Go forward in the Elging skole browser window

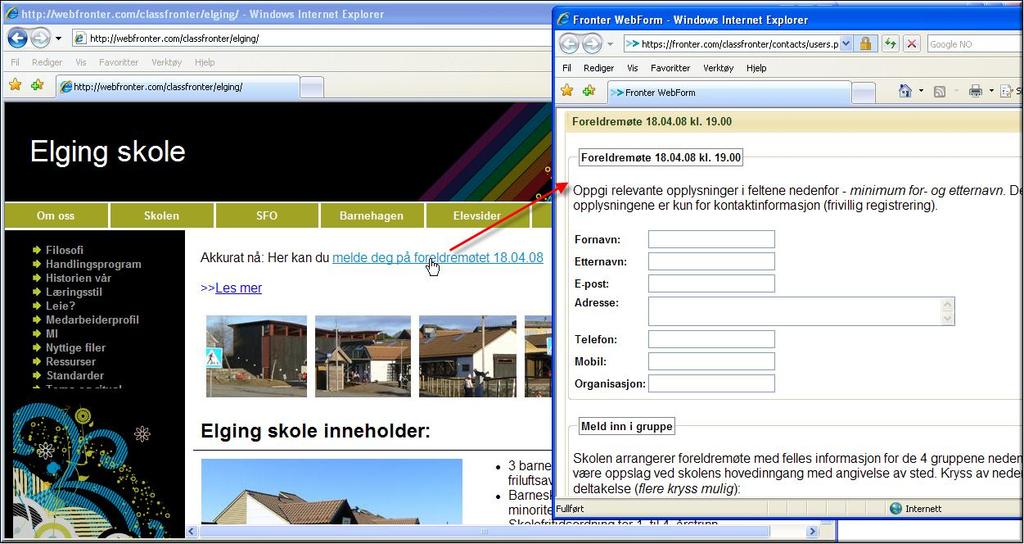coord(40,38)
